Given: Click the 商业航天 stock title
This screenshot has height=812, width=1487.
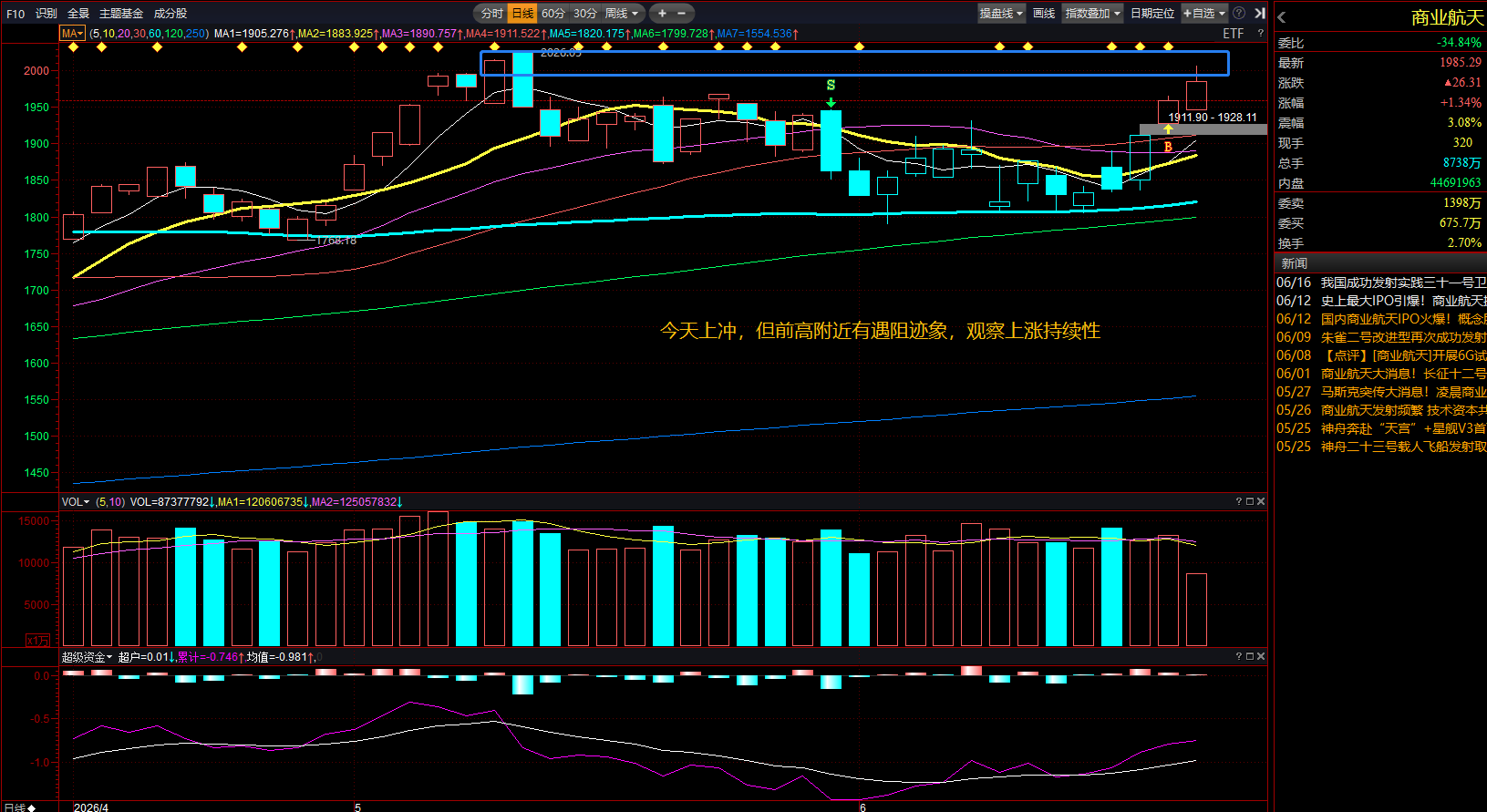Looking at the screenshot, I should tap(1447, 17).
